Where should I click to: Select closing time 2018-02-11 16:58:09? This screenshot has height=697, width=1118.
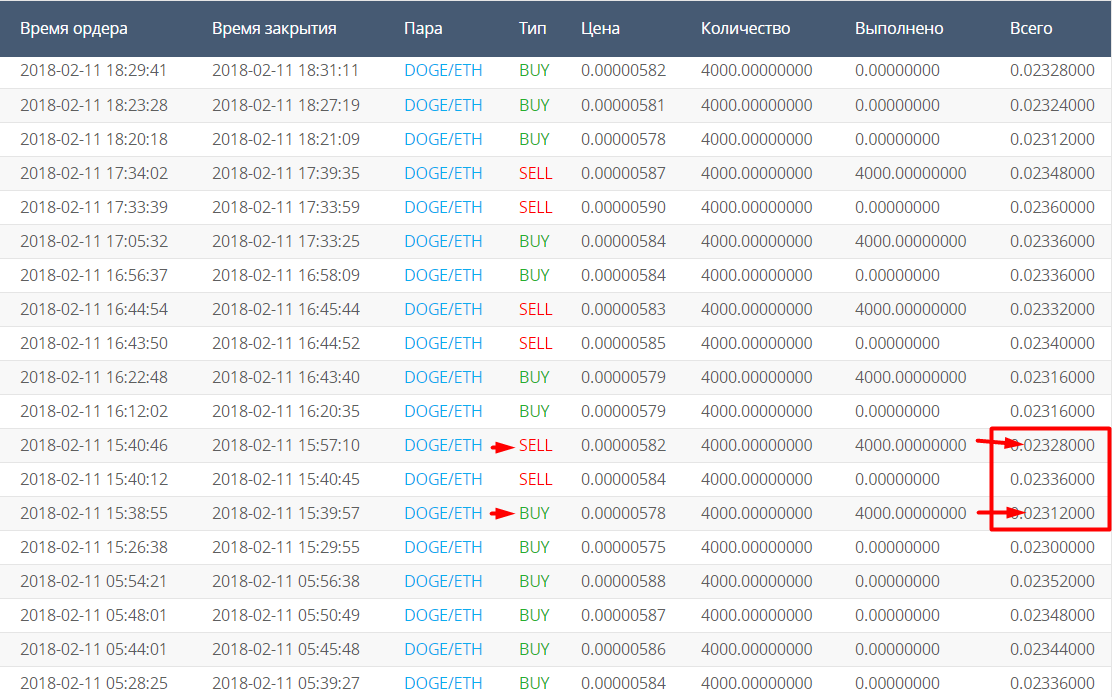285,275
